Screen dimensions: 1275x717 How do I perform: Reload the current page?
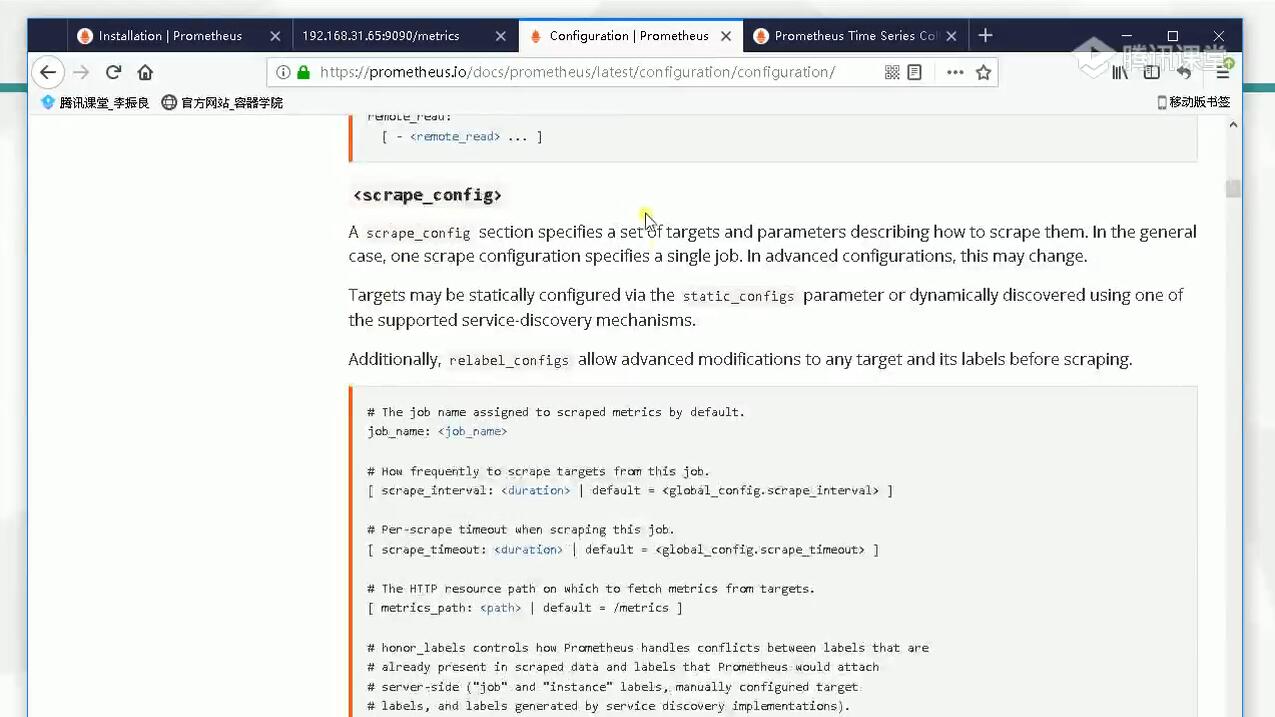point(113,72)
